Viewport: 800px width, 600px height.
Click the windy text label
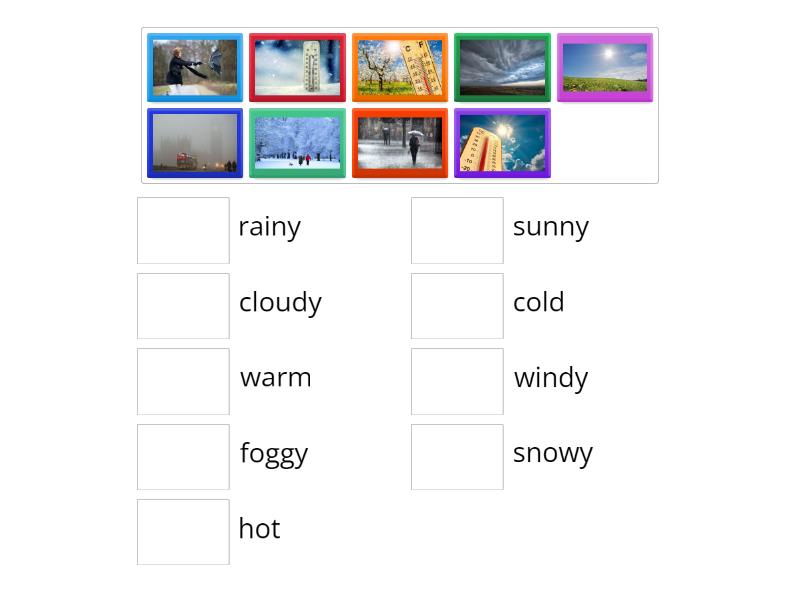(550, 377)
